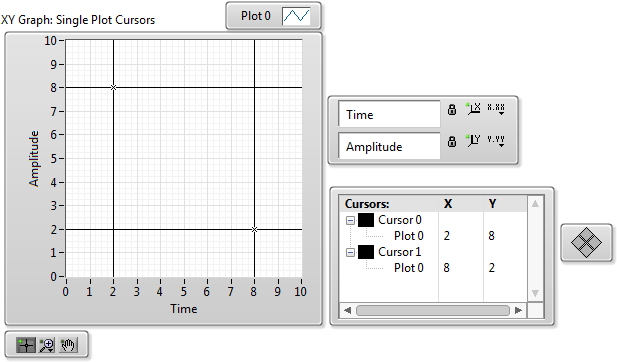Viewport: 617px width, 362px height.
Task: Click the Amplitude y-axis label
Action: 34,159
